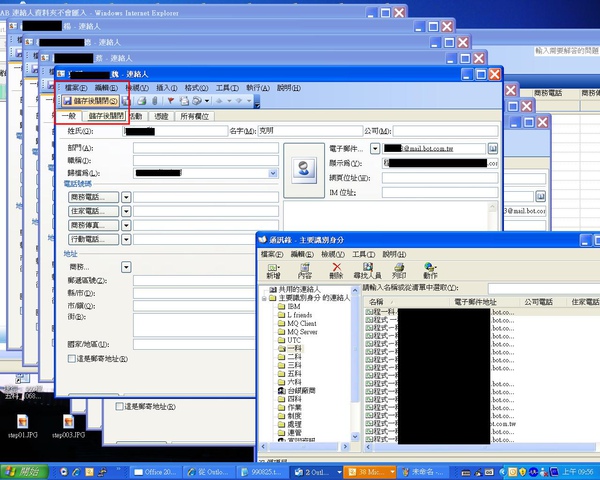This screenshot has height=480, width=600.
Task: Open the 歸檔為(L) combo box dropdown
Action: tap(273, 173)
